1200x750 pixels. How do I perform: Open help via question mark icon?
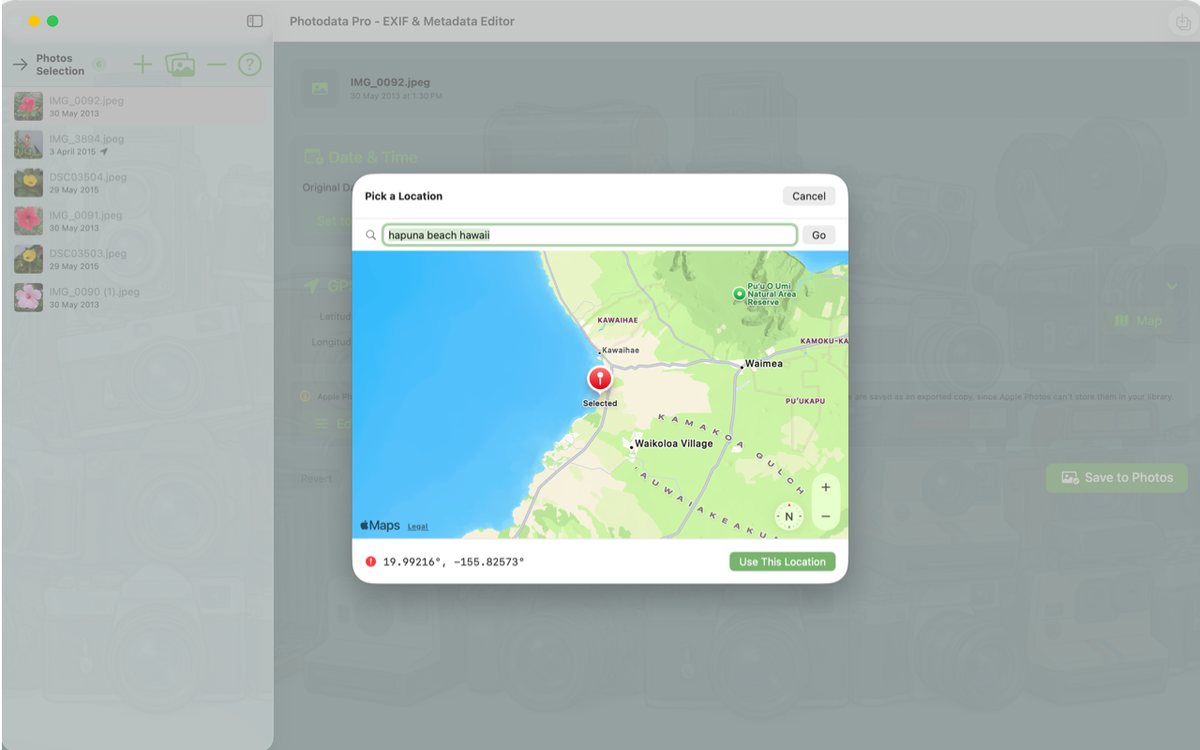point(249,65)
